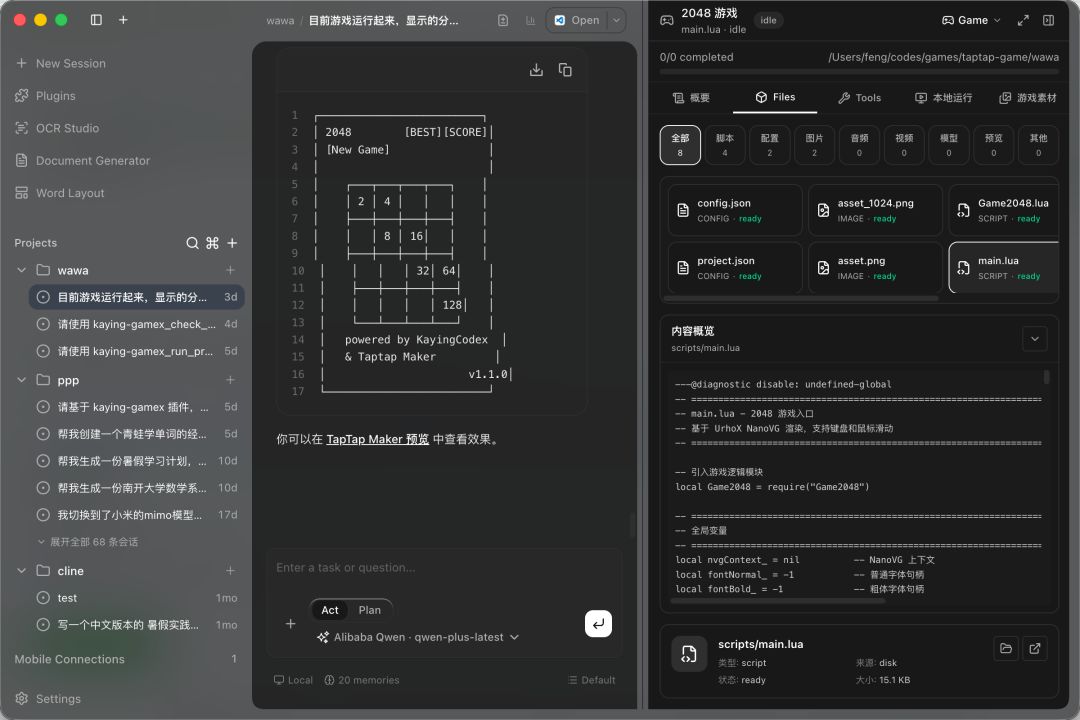Start a New Session

pyautogui.click(x=61, y=63)
